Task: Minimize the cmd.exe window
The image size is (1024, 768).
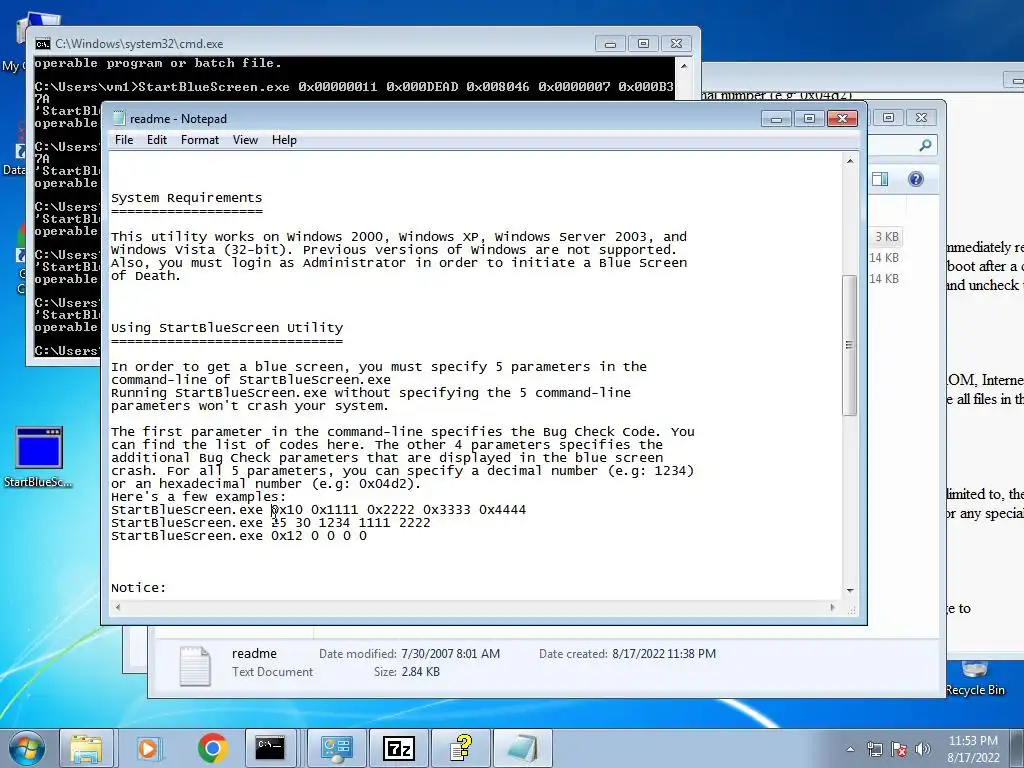Action: (x=610, y=44)
